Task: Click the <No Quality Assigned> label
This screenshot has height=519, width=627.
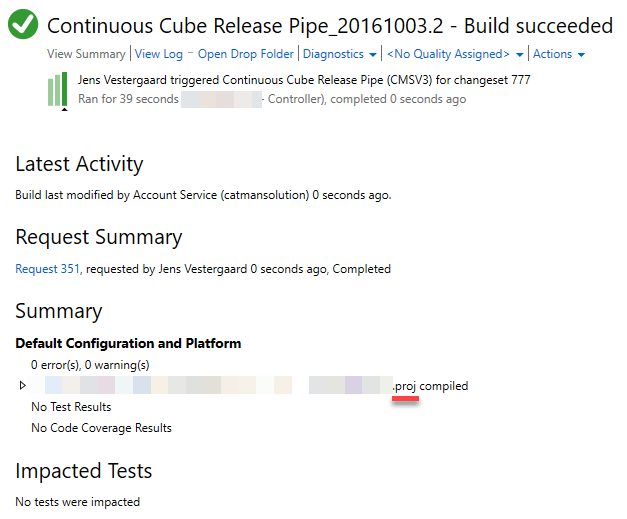Action: (448, 54)
